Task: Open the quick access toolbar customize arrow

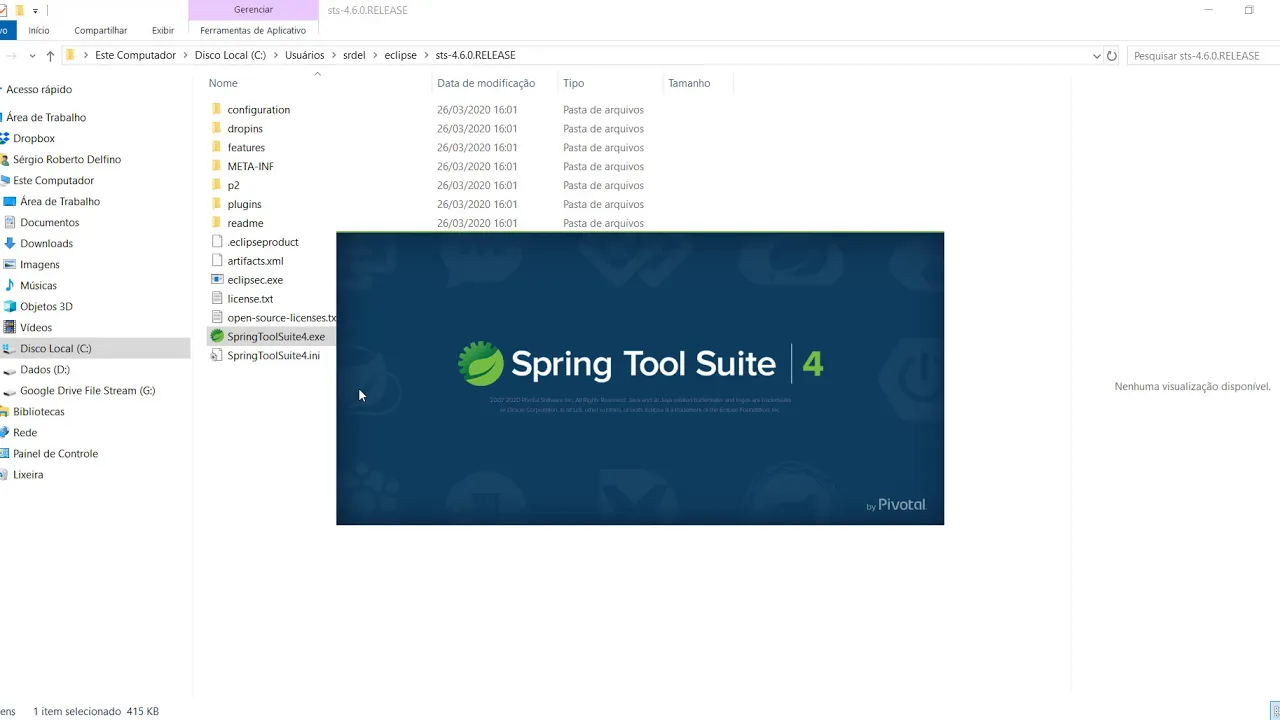Action: [35, 10]
